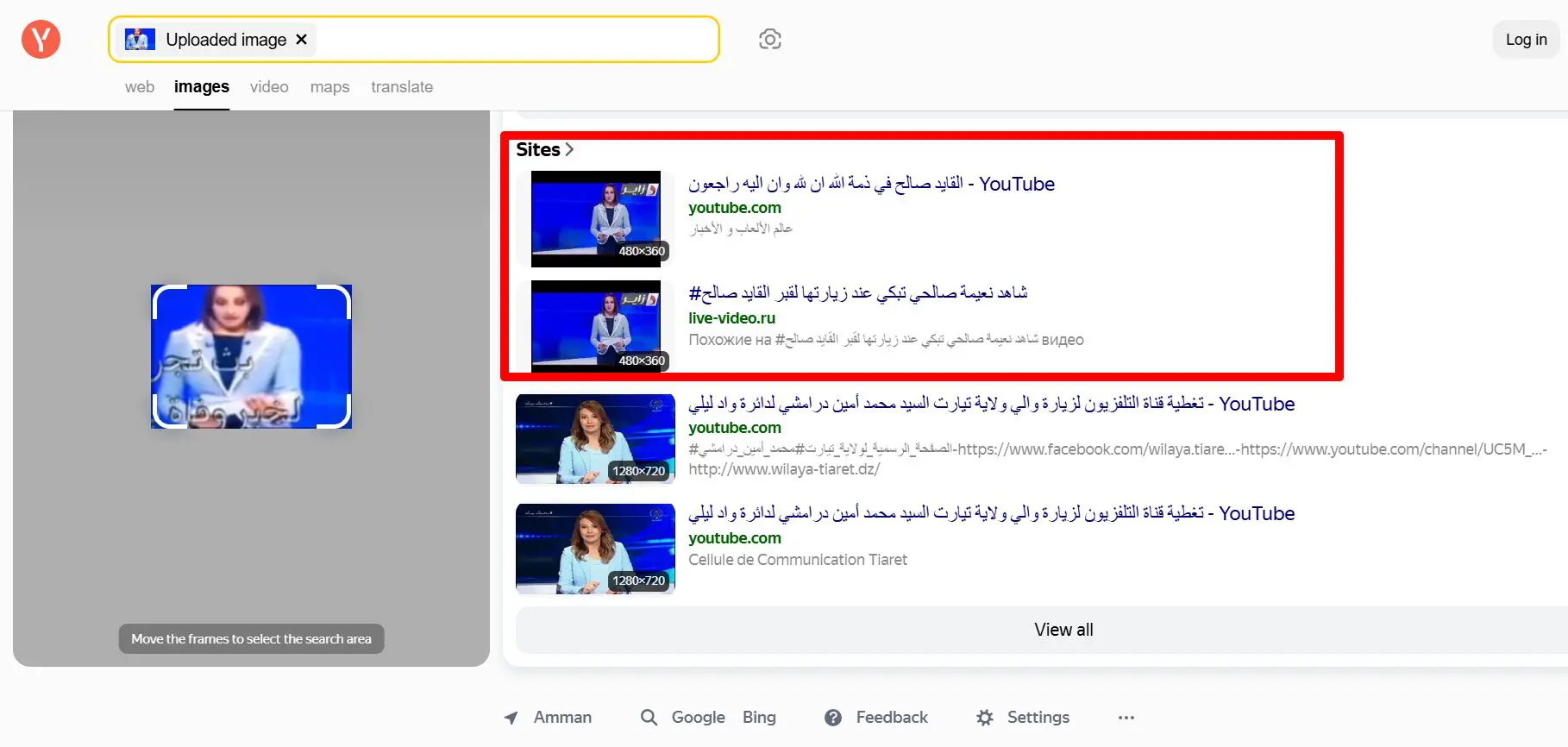Remove the Uploaded image chip
This screenshot has height=747, width=1568.
tap(301, 40)
